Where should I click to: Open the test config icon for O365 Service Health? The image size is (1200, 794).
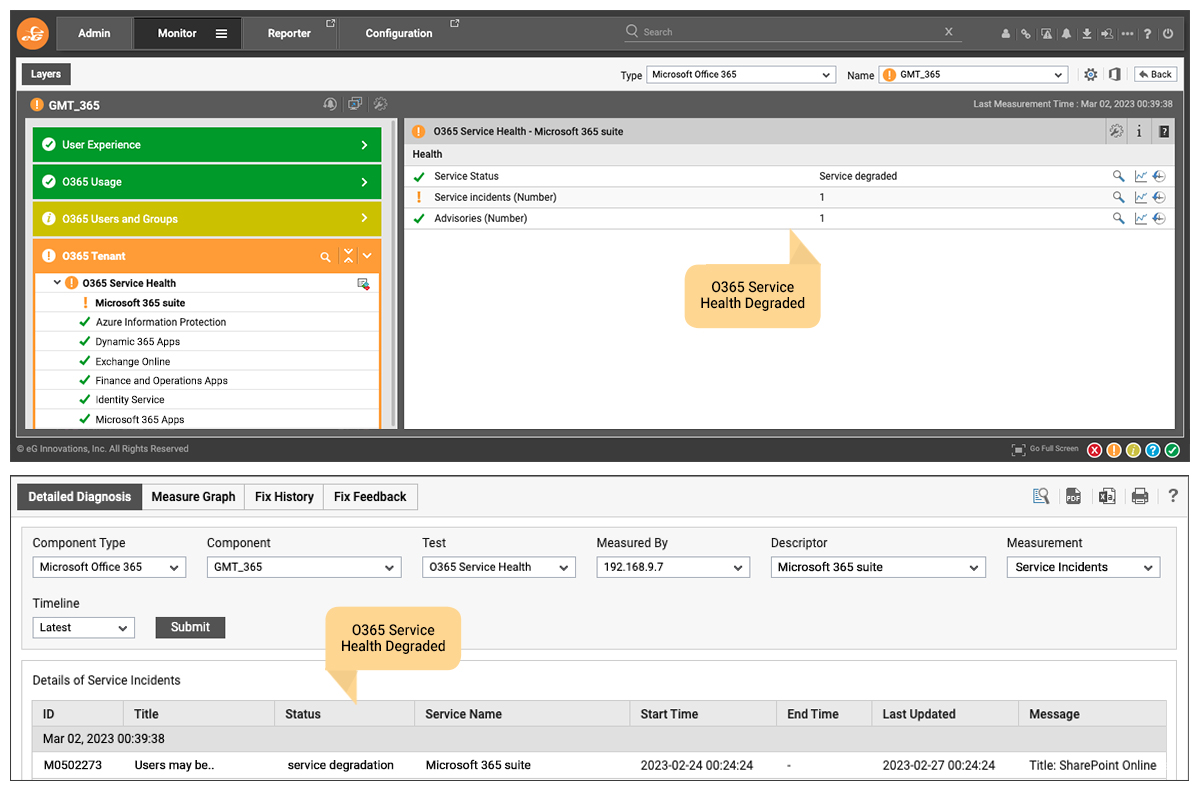(x=364, y=284)
